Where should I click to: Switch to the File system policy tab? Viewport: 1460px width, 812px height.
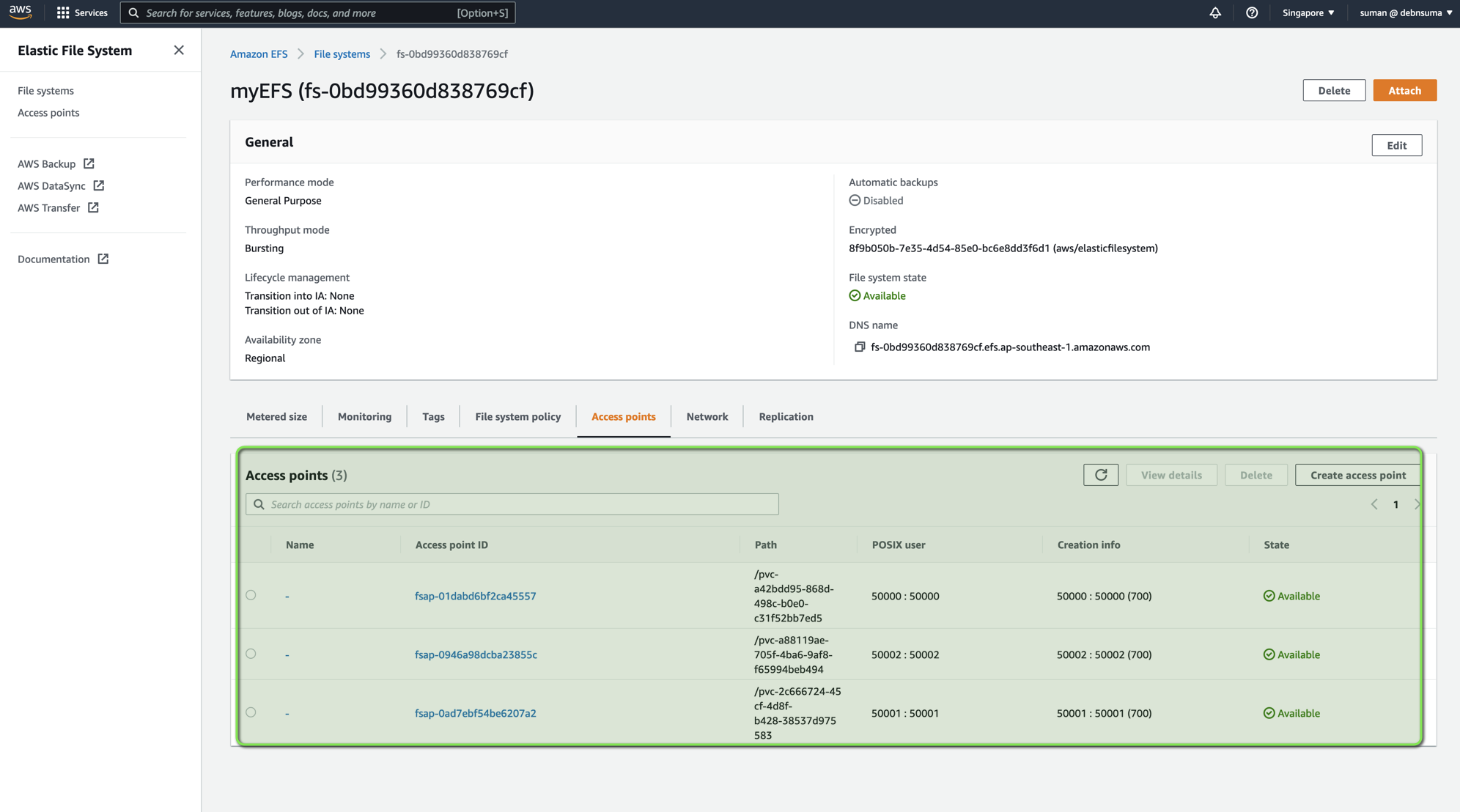pyautogui.click(x=517, y=416)
